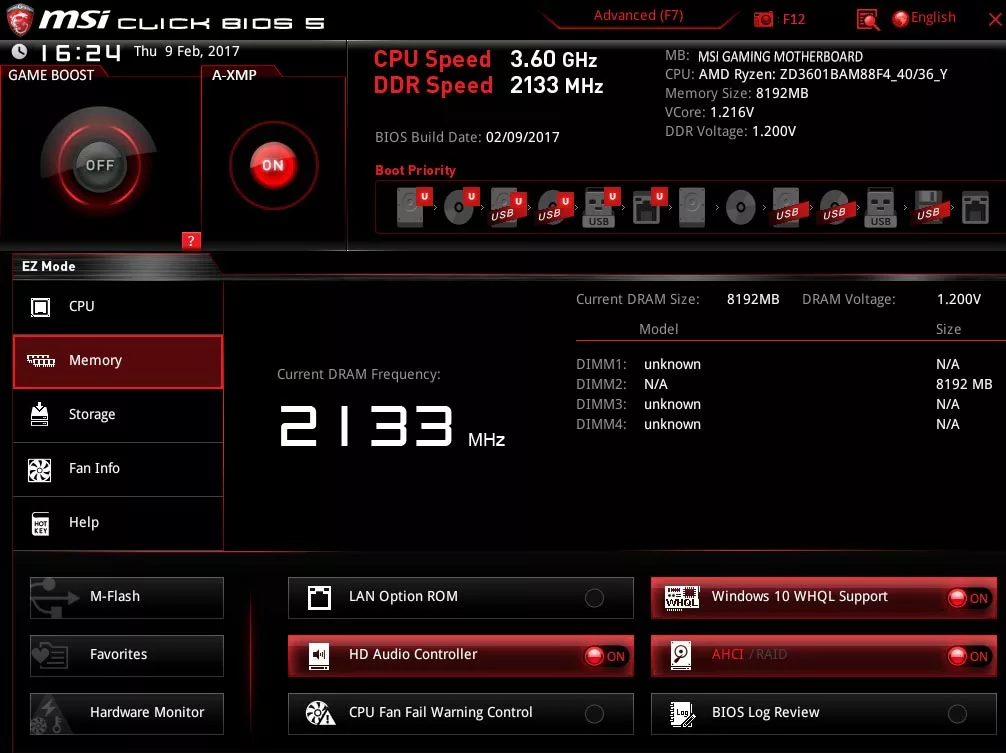Click the F12 screenshot camera icon

coord(764,19)
